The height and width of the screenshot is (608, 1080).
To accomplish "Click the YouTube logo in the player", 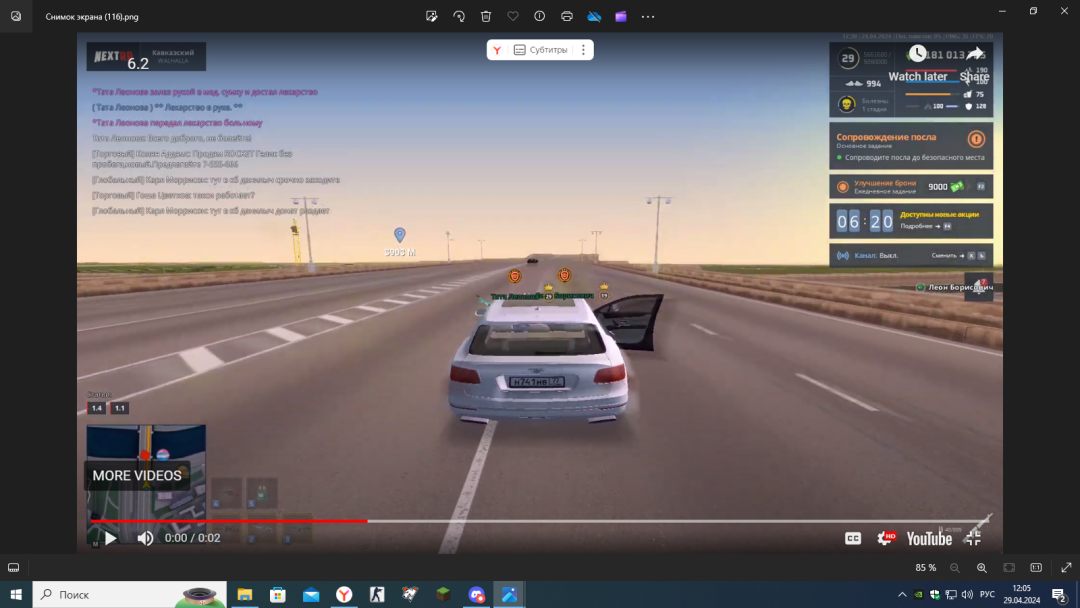I will click(929, 538).
